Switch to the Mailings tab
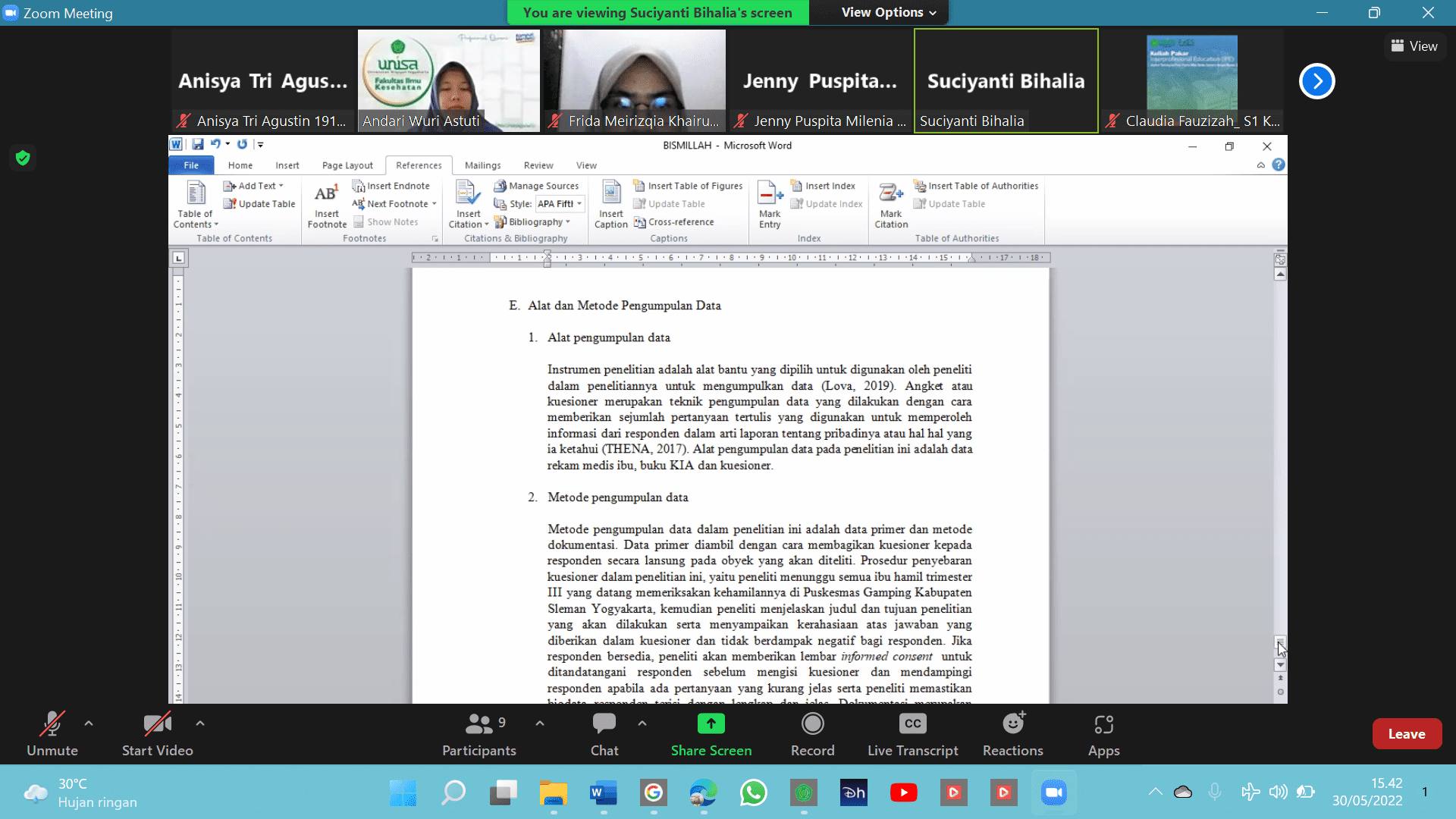This screenshot has width=1456, height=819. click(482, 165)
